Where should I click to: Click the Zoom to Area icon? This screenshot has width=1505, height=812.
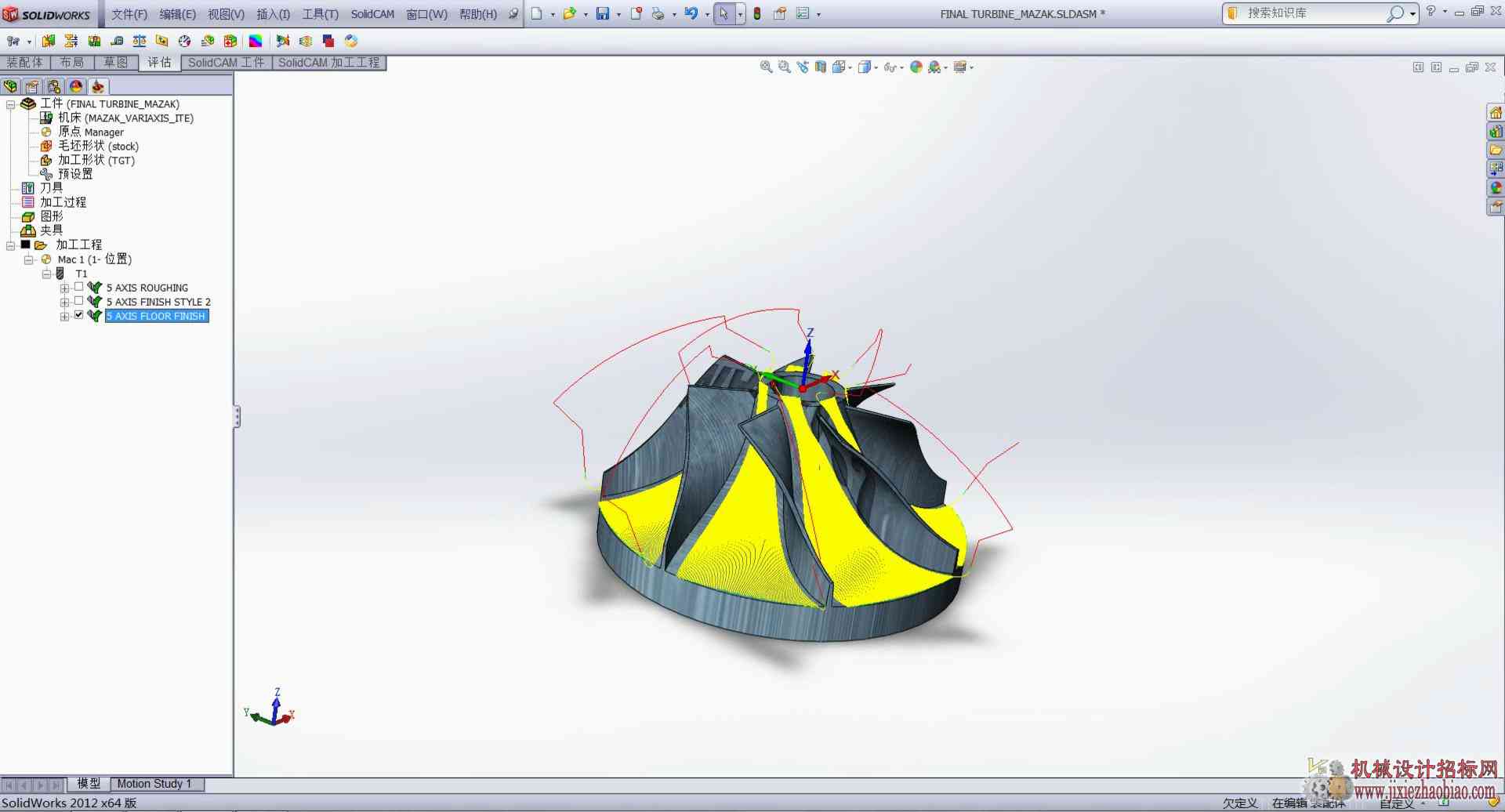784,67
